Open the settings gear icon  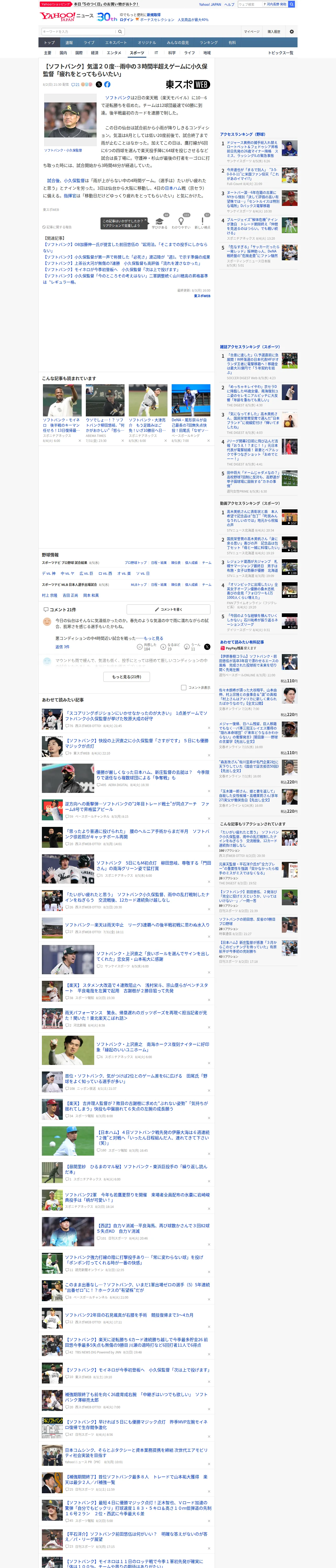coord(292,32)
